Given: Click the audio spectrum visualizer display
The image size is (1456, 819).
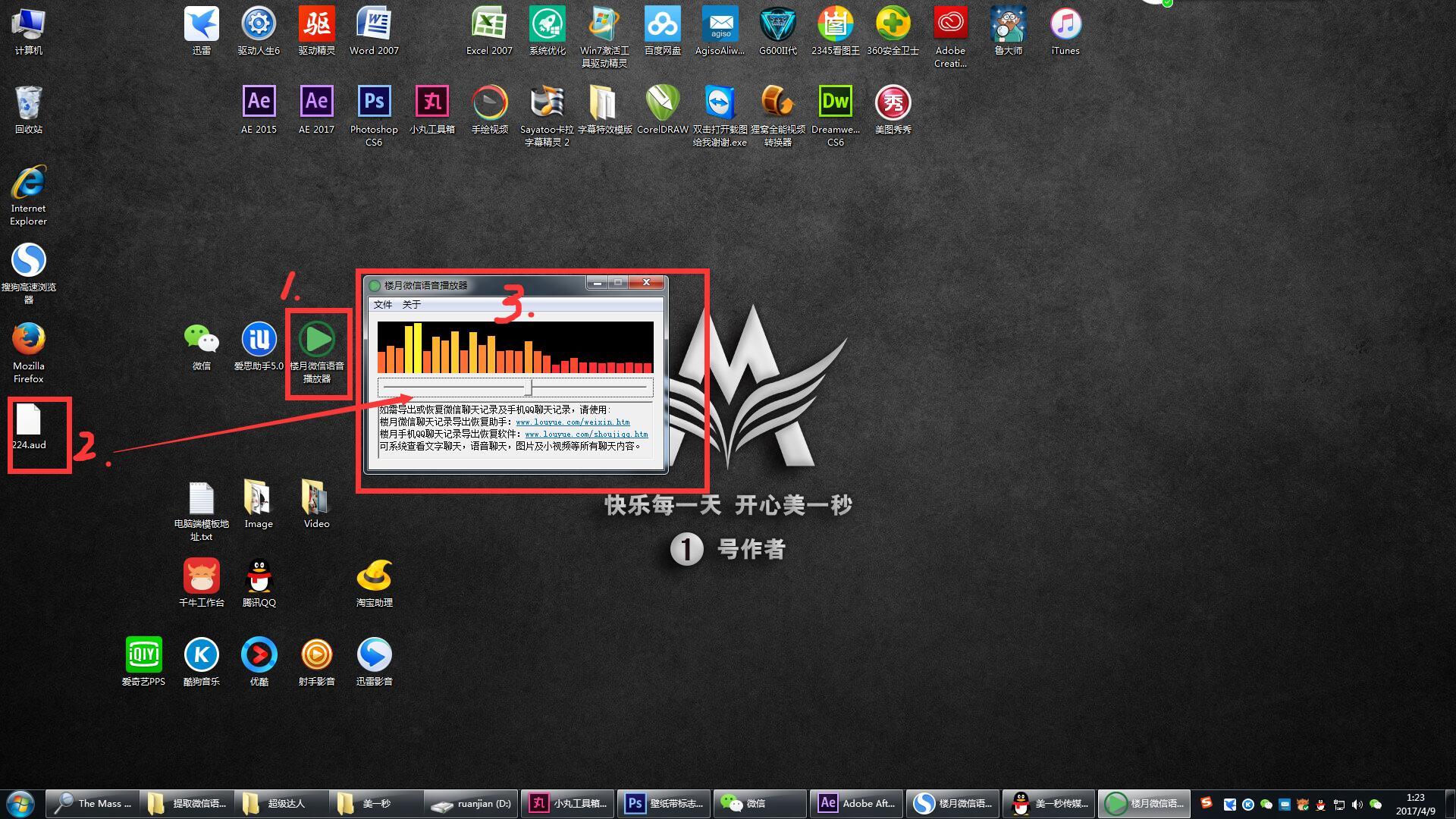Looking at the screenshot, I should [x=516, y=347].
